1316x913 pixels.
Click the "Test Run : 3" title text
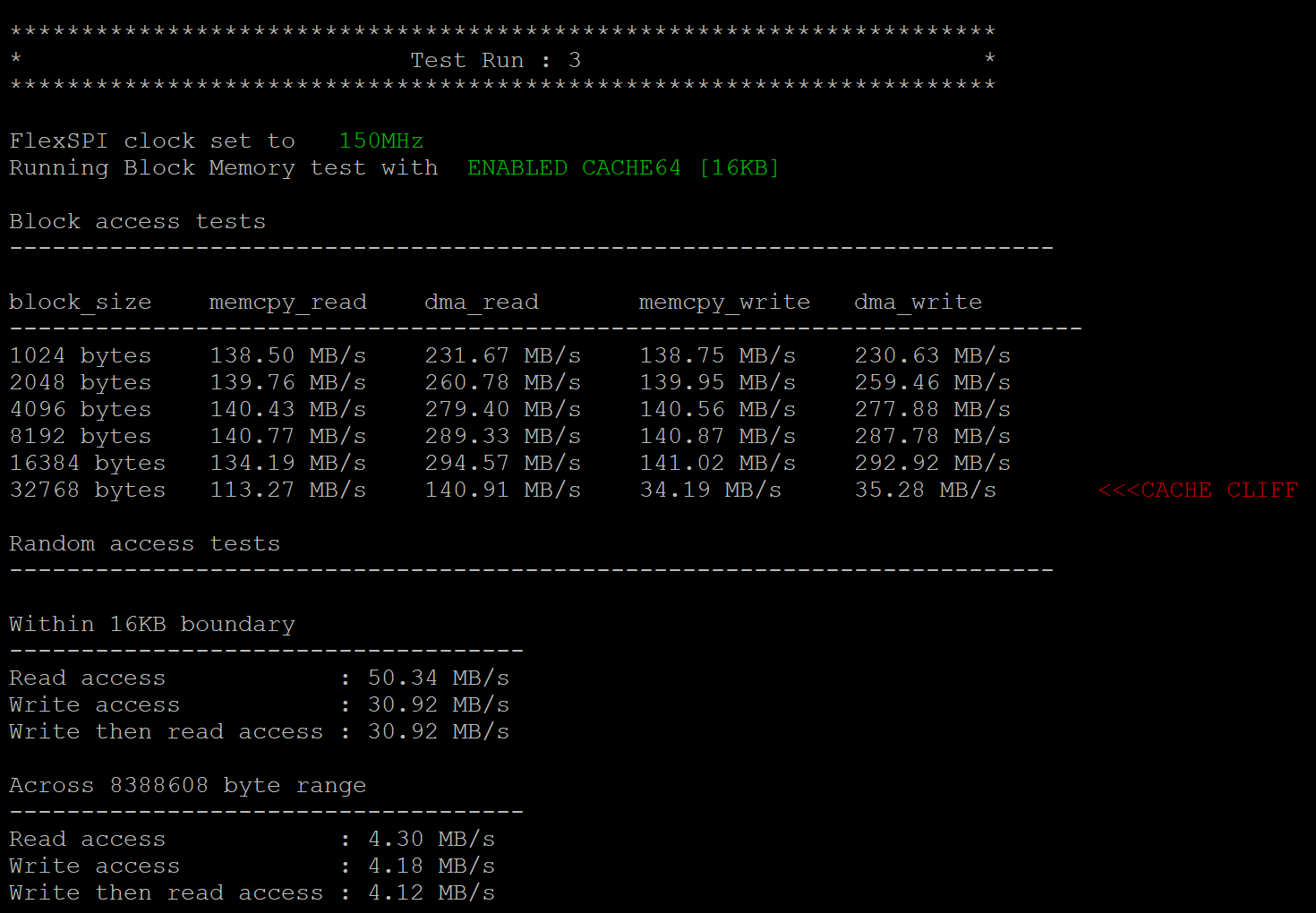(x=495, y=60)
